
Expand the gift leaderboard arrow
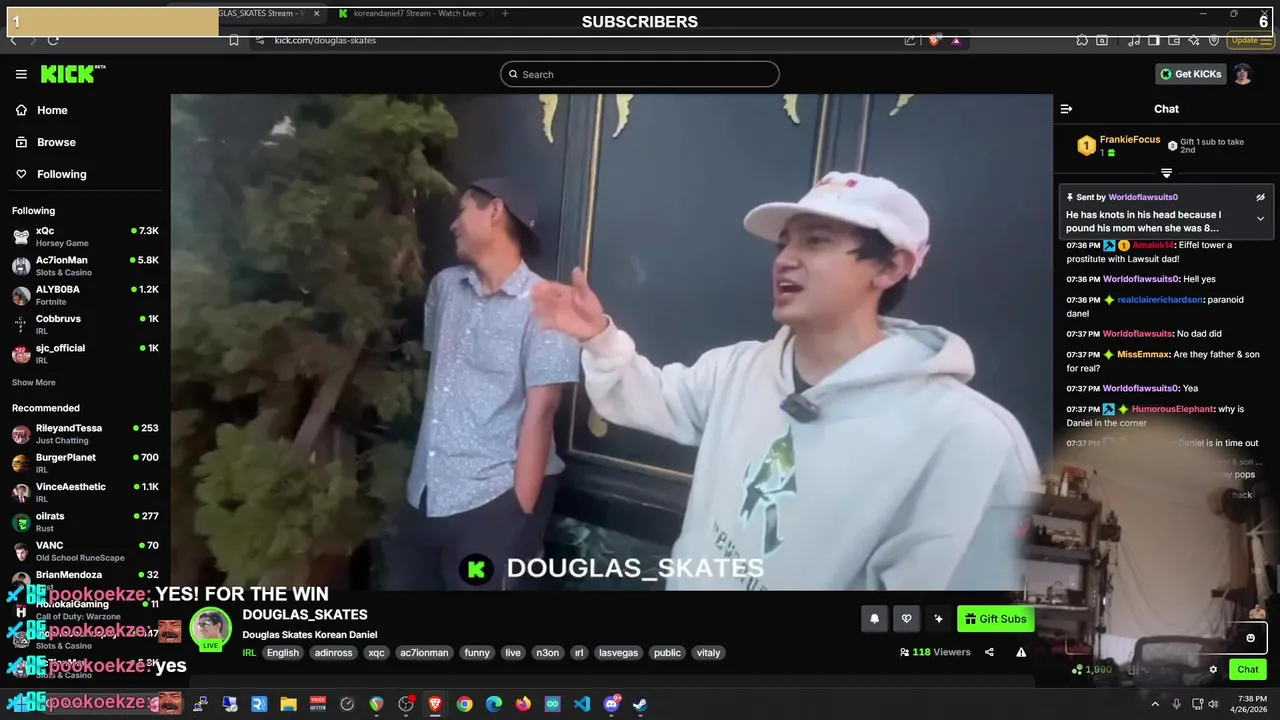[1166, 173]
